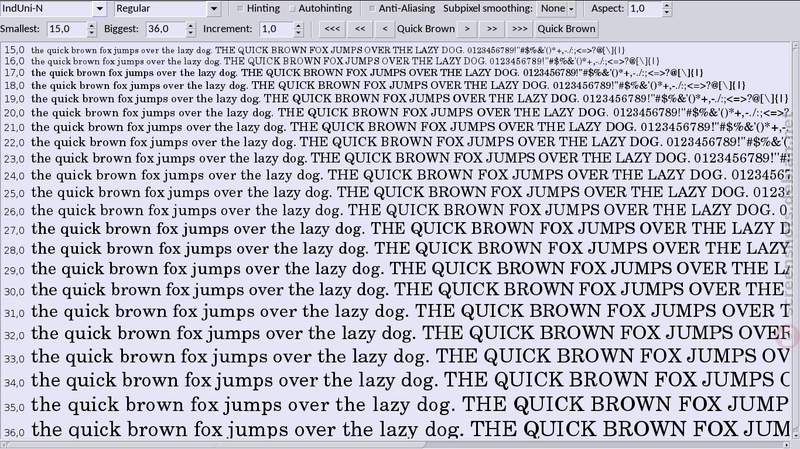Open the Subpixel smoothing None dropdown
This screenshot has height=449, width=800.
coord(557,8)
